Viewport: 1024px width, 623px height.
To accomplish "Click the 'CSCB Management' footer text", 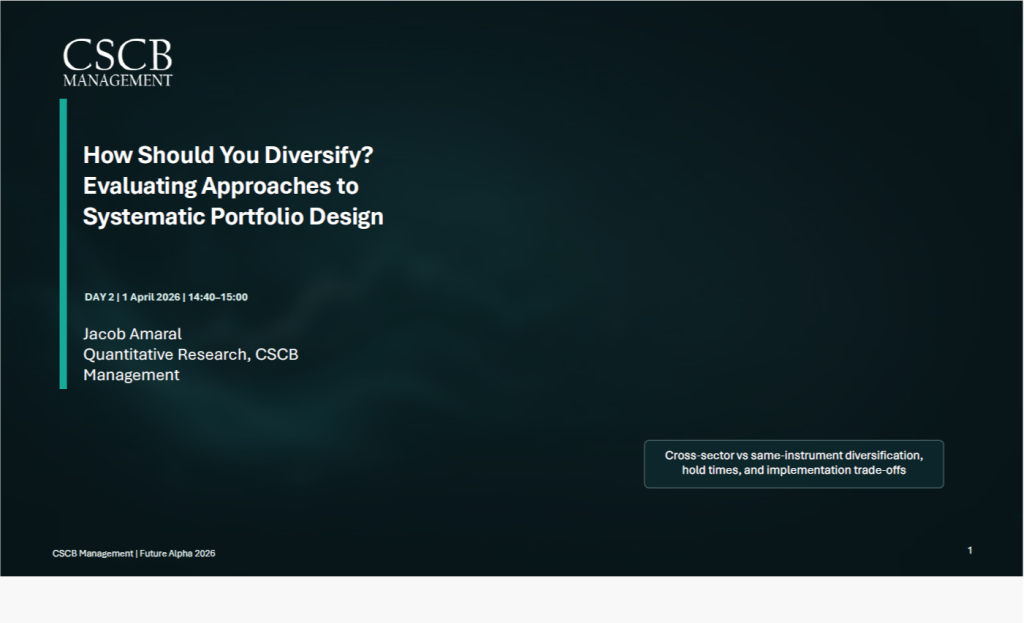I will point(92,553).
